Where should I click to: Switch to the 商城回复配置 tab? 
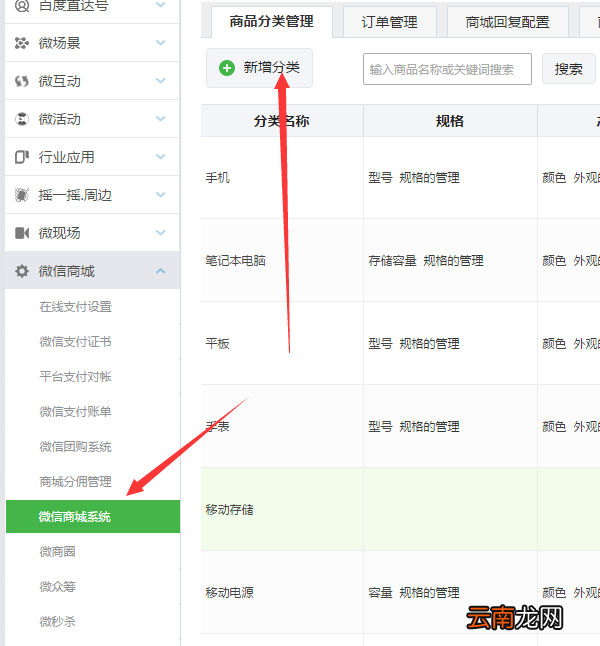pyautogui.click(x=508, y=22)
